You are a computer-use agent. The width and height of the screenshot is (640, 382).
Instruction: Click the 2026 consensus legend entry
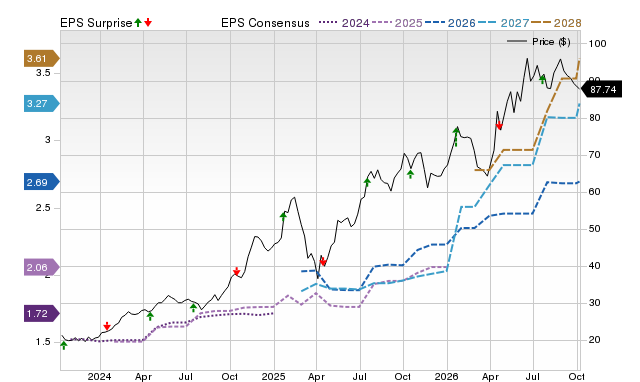450,23
